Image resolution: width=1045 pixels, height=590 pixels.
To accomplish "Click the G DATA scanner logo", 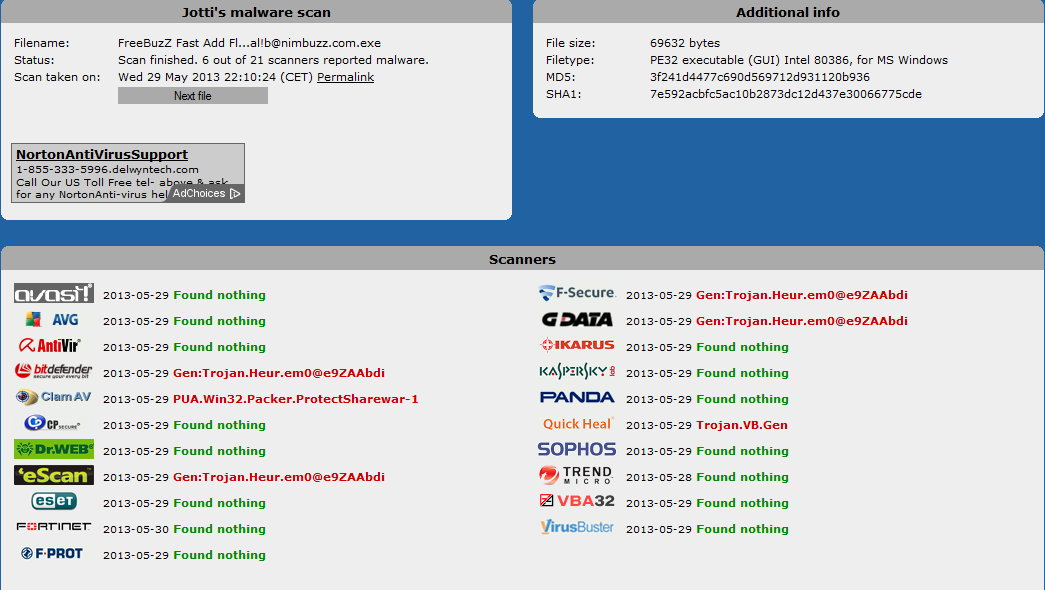I will click(577, 319).
